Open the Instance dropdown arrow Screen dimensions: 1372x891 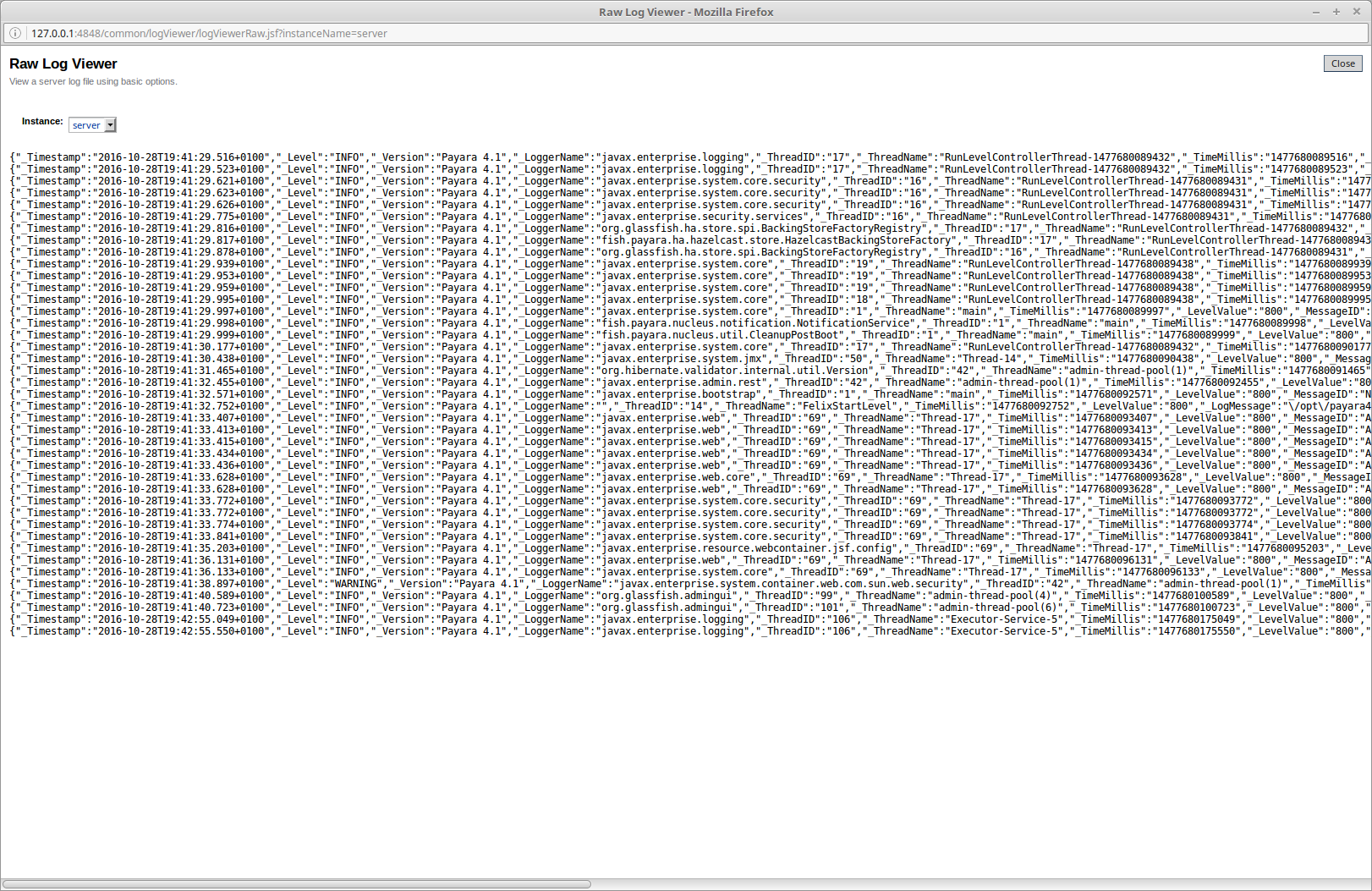110,124
